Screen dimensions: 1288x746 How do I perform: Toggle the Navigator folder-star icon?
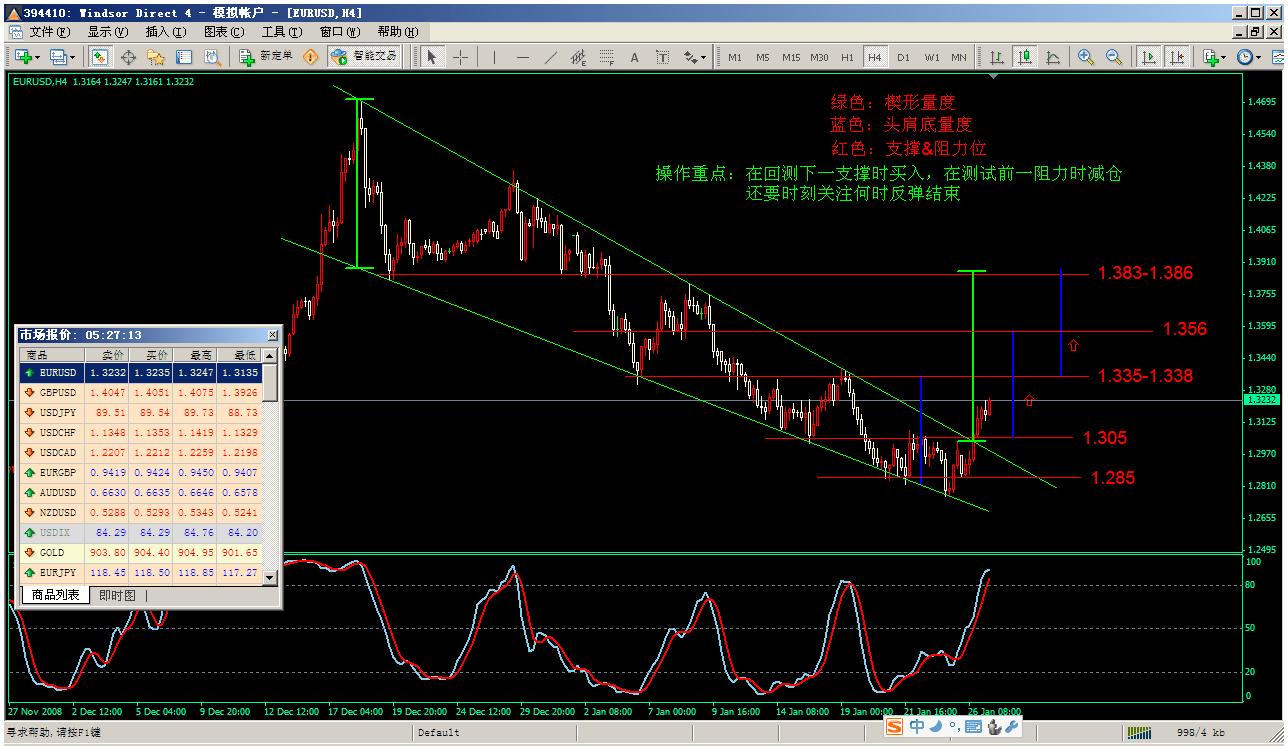pyautogui.click(x=157, y=57)
